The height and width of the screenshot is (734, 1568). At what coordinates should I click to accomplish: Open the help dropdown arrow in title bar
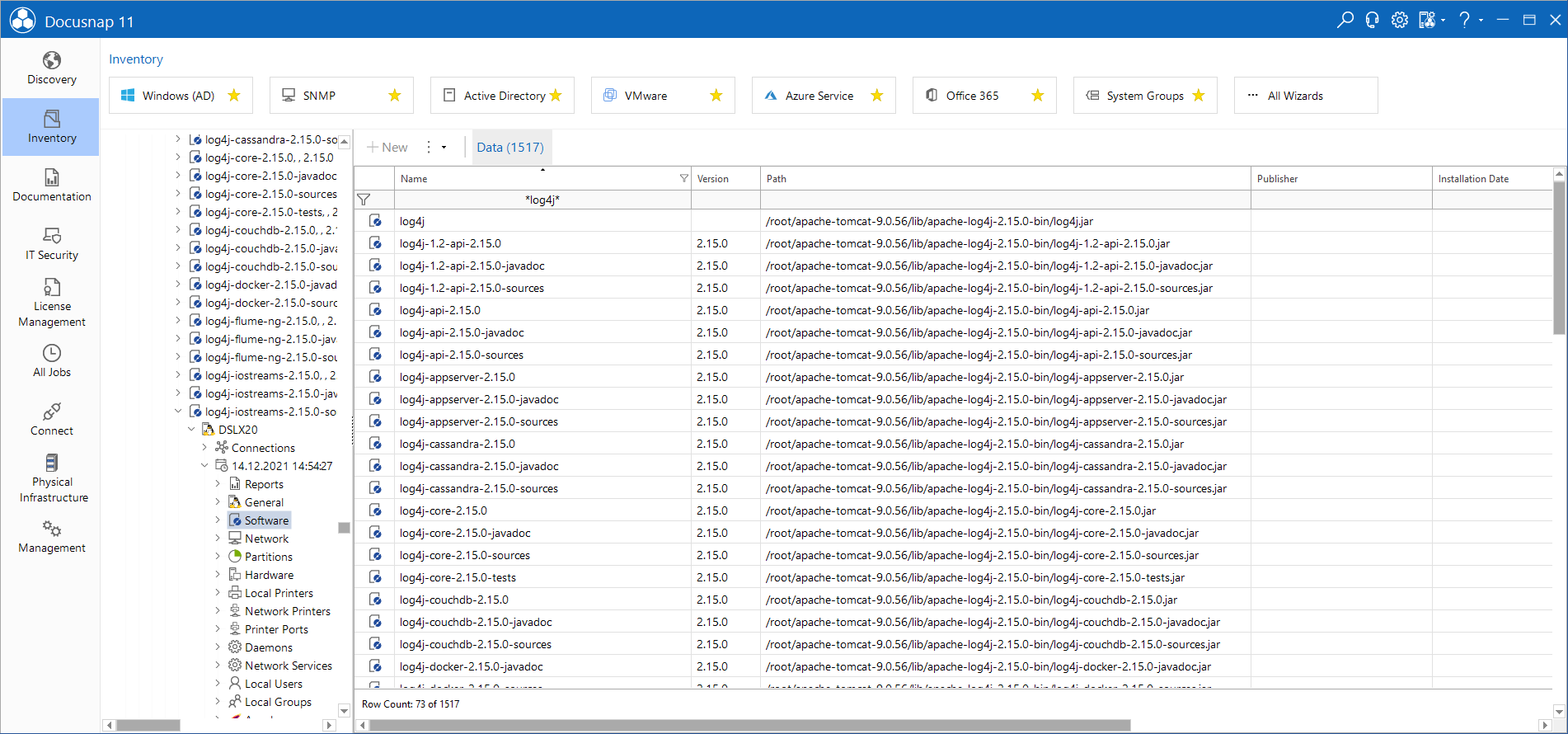pyautogui.click(x=1481, y=20)
